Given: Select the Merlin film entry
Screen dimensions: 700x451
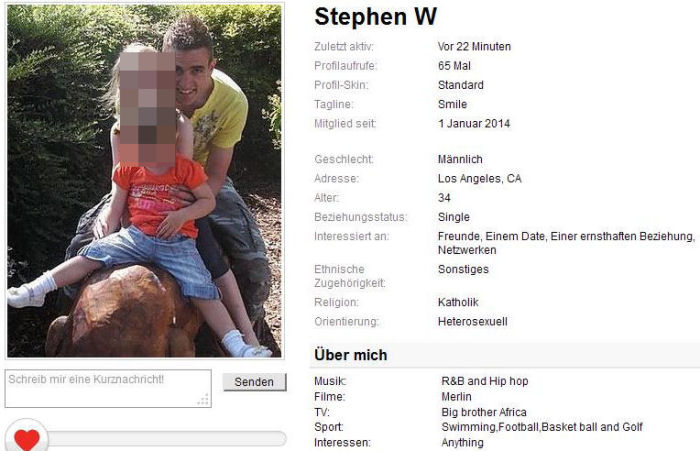Looking at the screenshot, I should pos(456,397).
